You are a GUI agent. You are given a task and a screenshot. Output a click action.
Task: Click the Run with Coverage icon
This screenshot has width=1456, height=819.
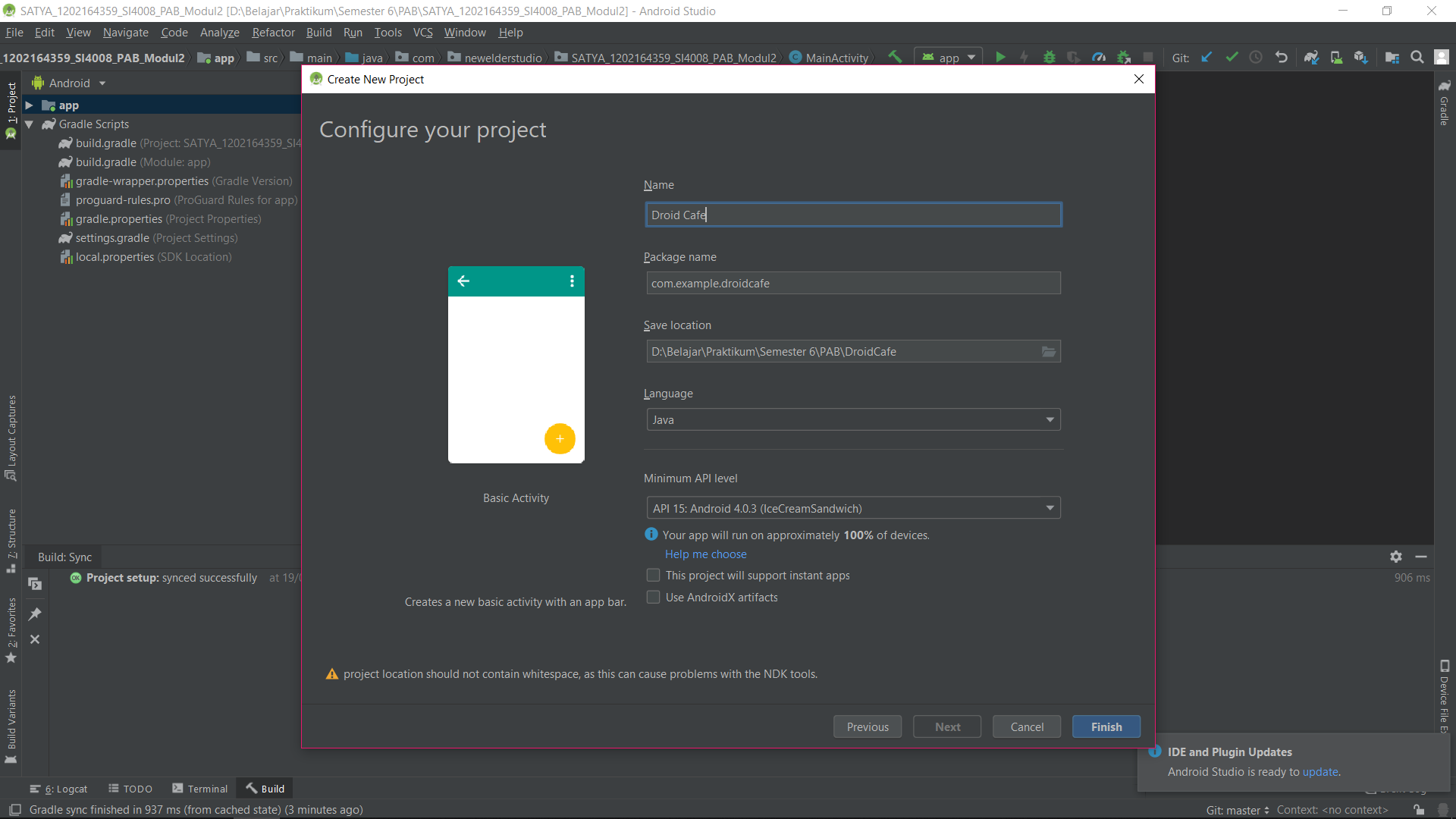coord(1074,57)
